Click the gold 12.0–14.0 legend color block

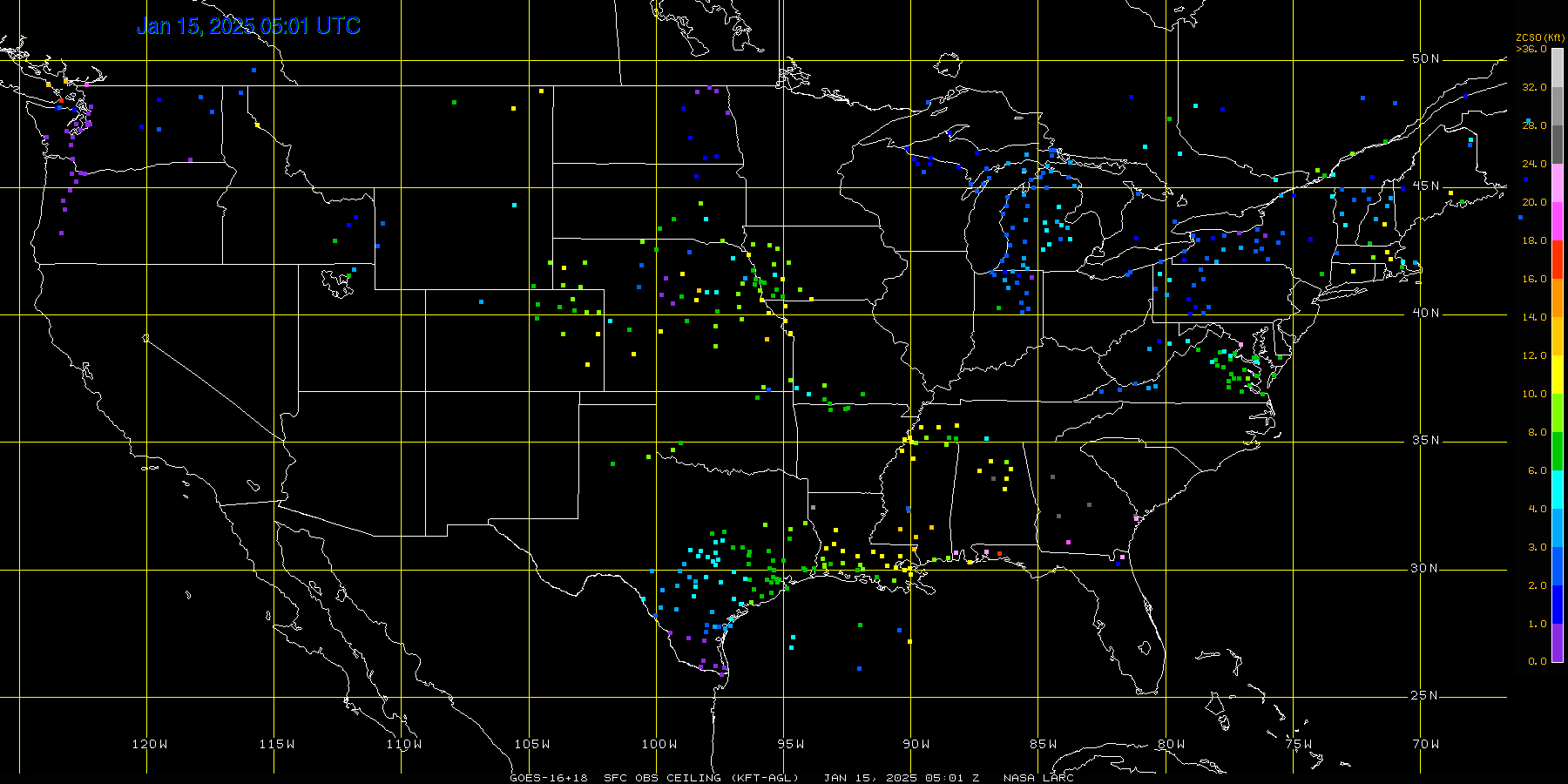coord(1558,336)
